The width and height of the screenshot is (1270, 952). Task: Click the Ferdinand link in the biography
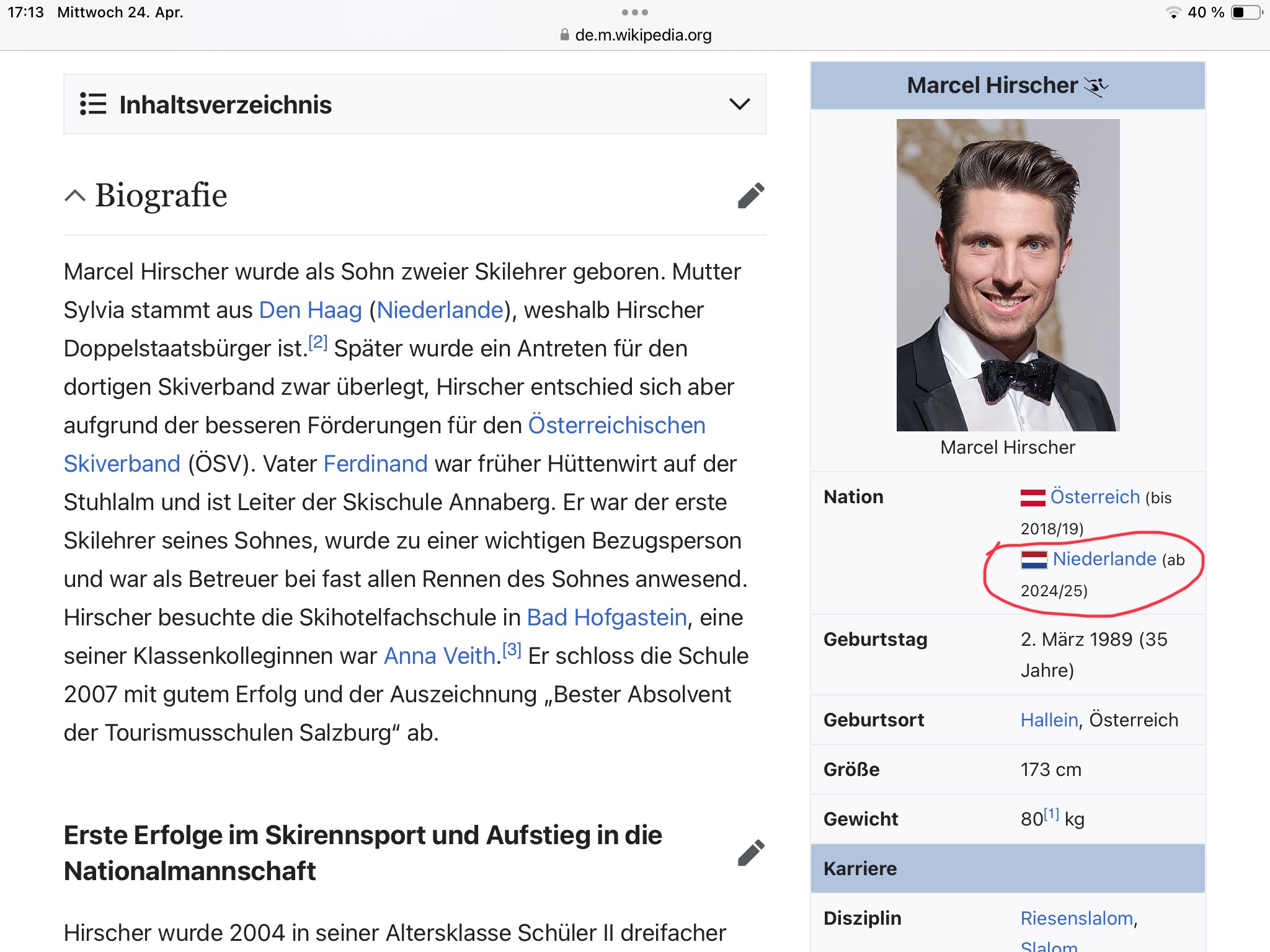375,464
